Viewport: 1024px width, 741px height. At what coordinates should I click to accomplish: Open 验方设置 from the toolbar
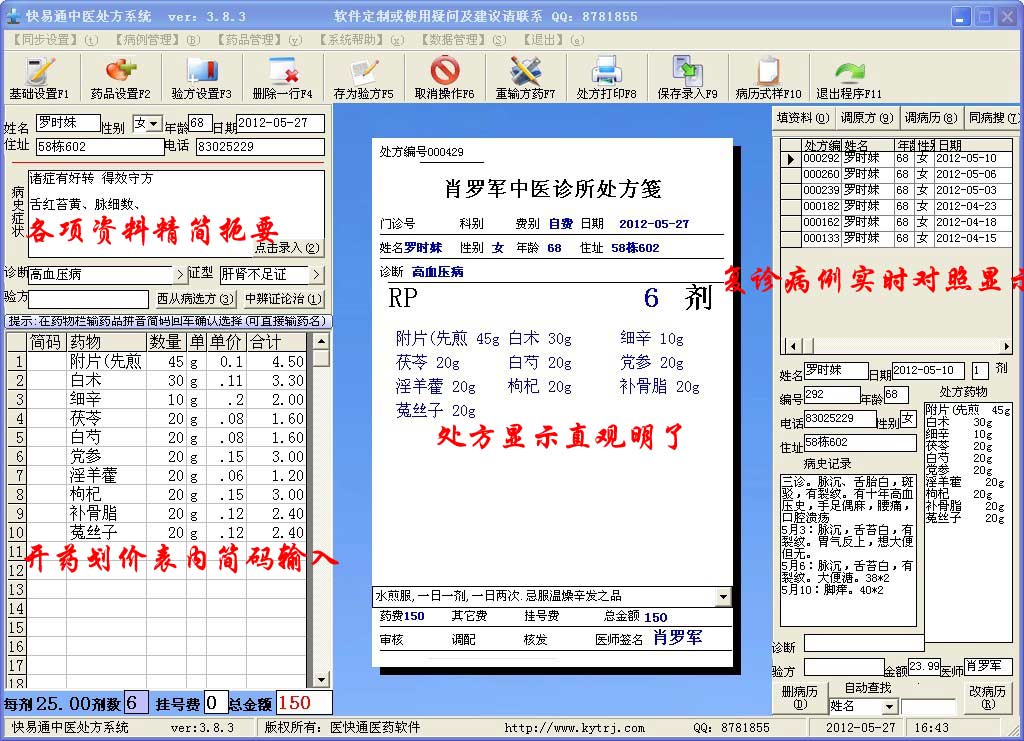point(201,77)
